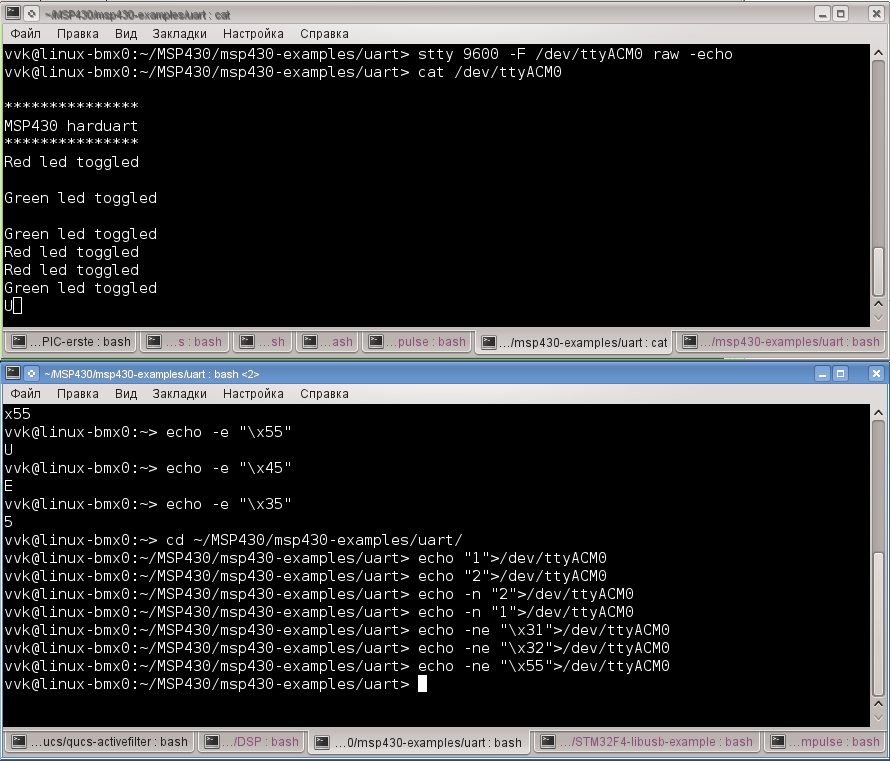Screen dimensions: 890x761
Task: Open Файл menu in bottom bash window
Action: point(26,394)
